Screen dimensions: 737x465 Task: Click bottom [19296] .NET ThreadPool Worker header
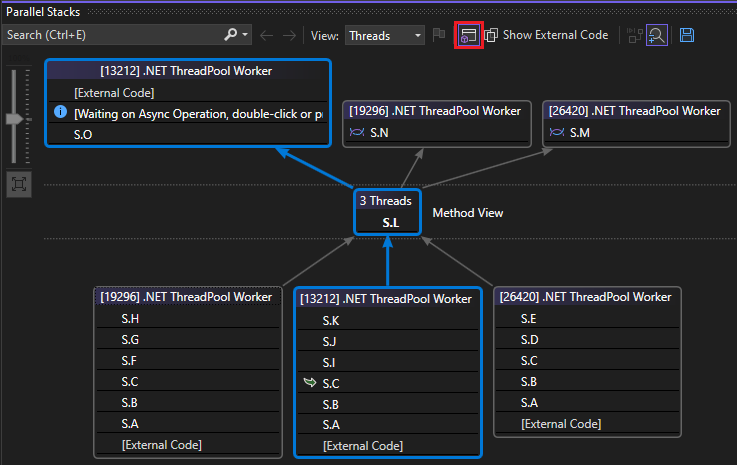click(186, 297)
